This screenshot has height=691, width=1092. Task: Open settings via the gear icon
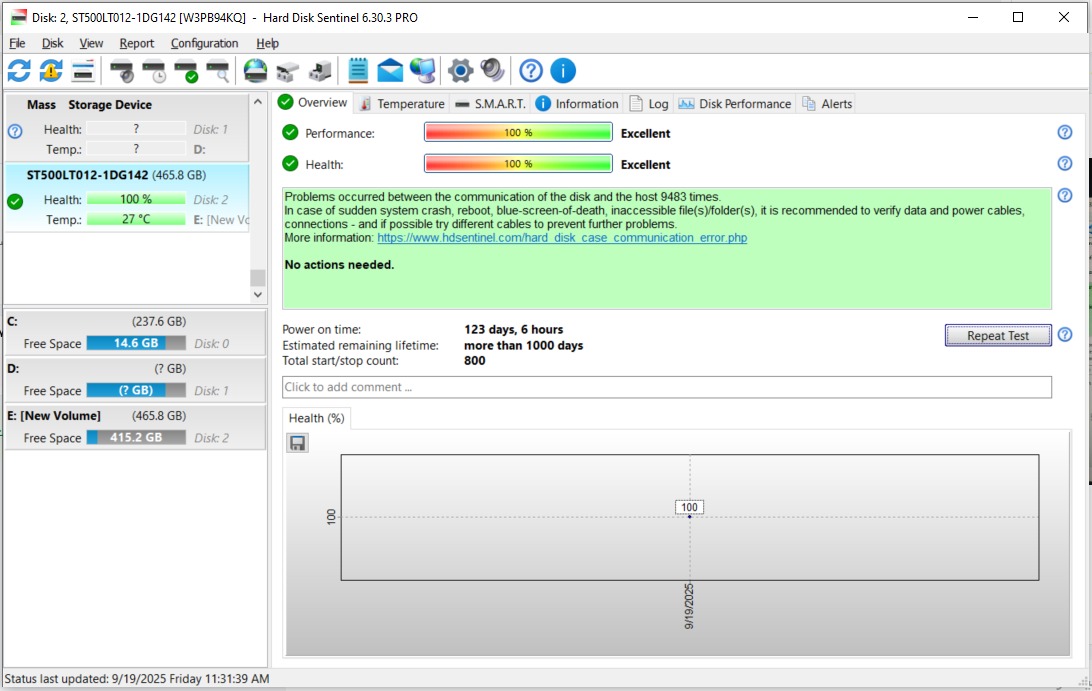[x=460, y=70]
